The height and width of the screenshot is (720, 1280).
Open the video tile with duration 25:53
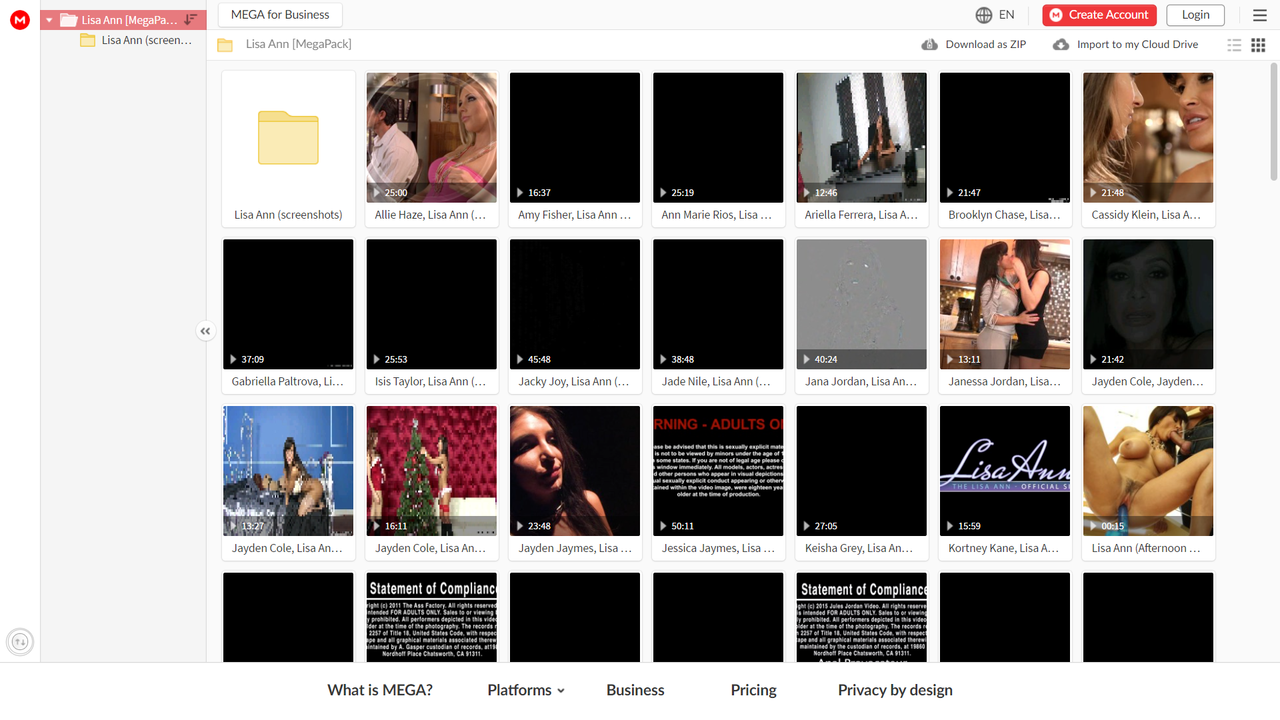[431, 316]
